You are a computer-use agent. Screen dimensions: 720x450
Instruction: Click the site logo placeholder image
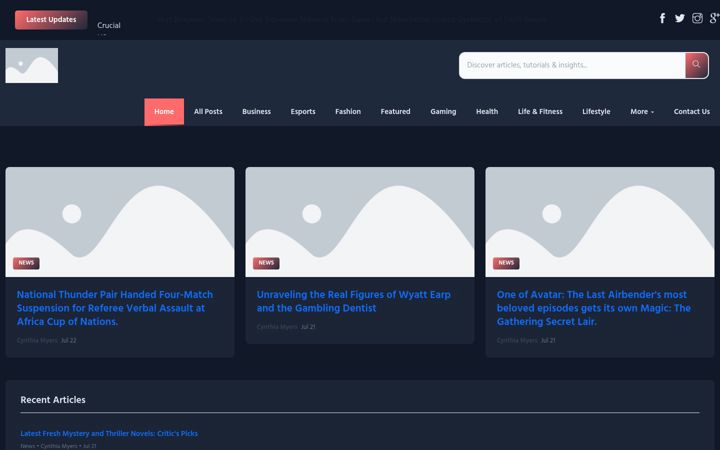[x=32, y=66]
